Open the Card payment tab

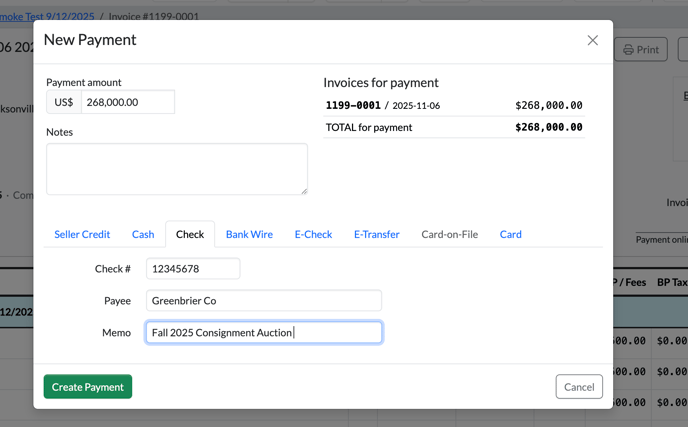[510, 234]
